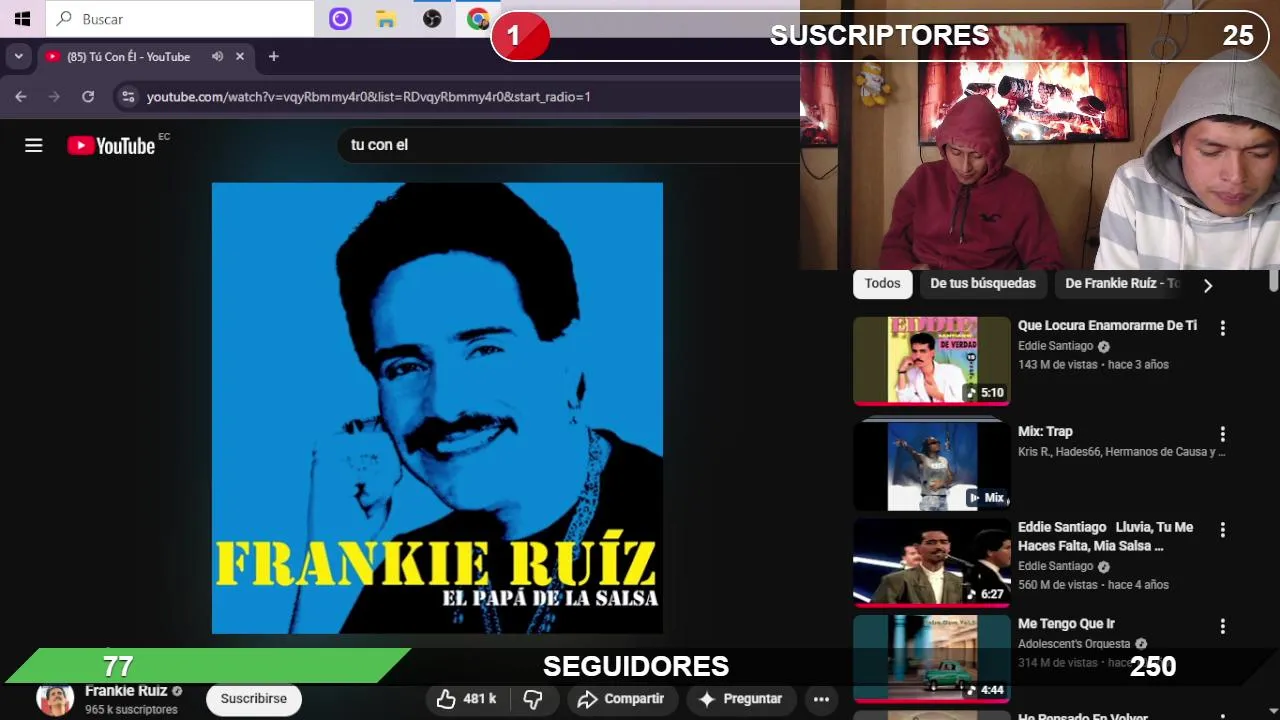The height and width of the screenshot is (720, 1280).
Task: Reload the YouTube page
Action: point(88,97)
